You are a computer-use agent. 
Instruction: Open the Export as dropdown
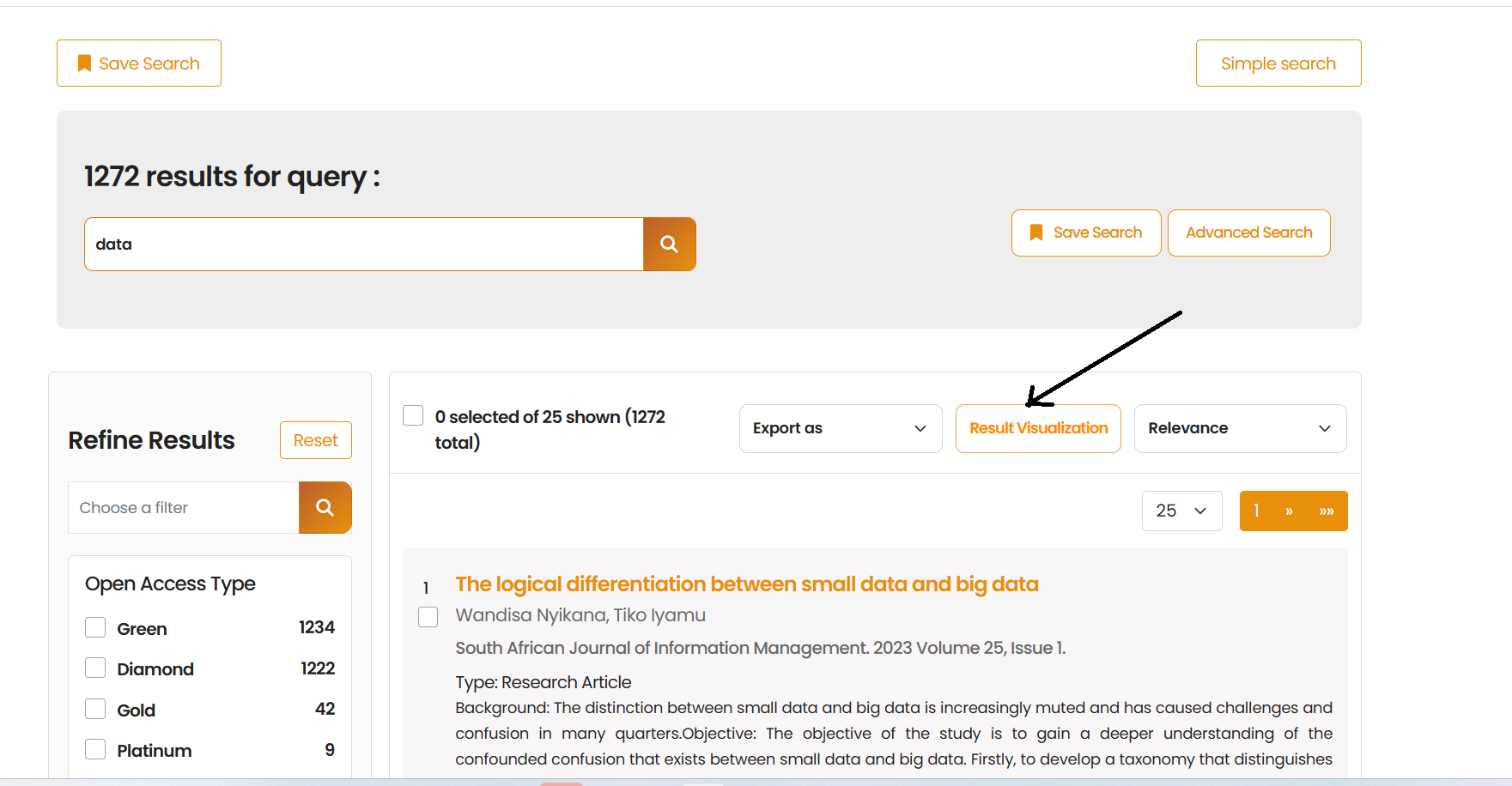pyautogui.click(x=841, y=428)
